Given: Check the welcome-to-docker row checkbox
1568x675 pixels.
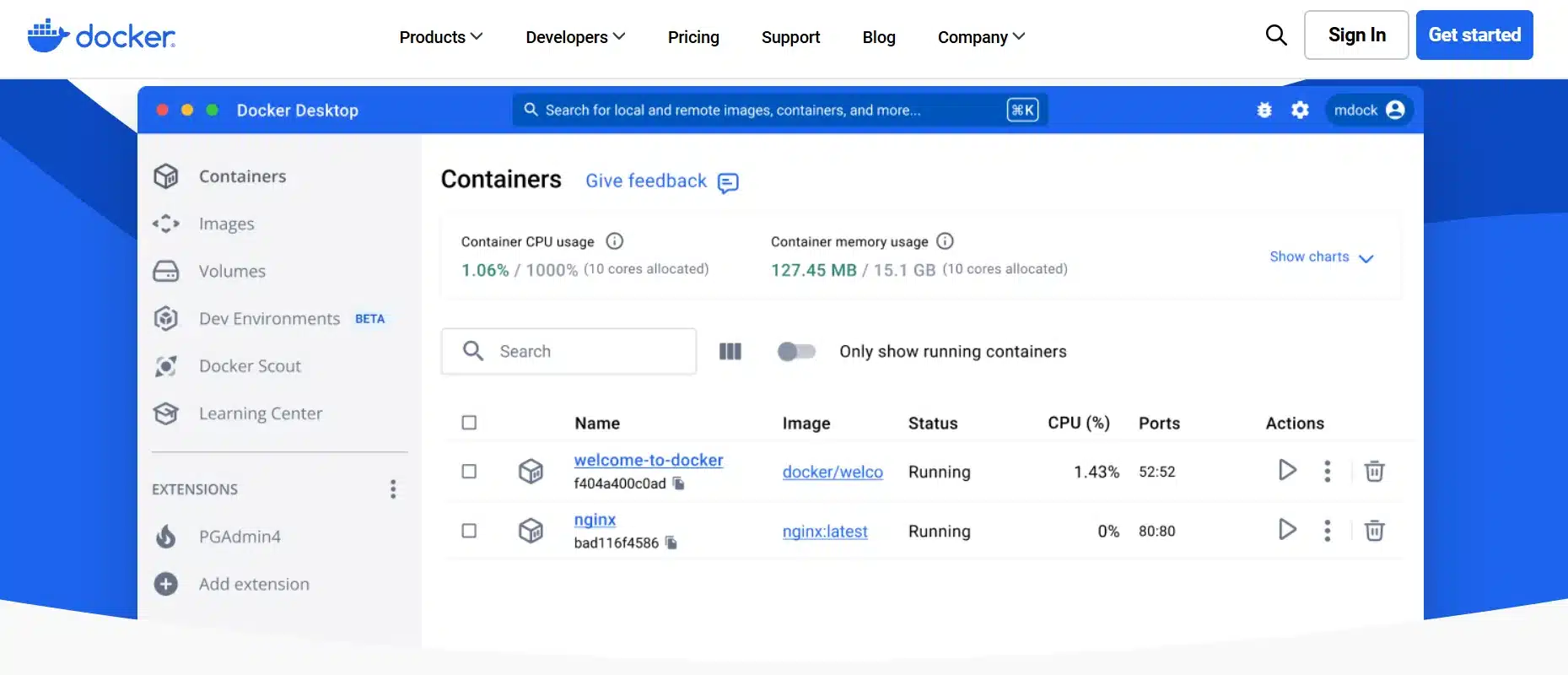Looking at the screenshot, I should tap(469, 471).
